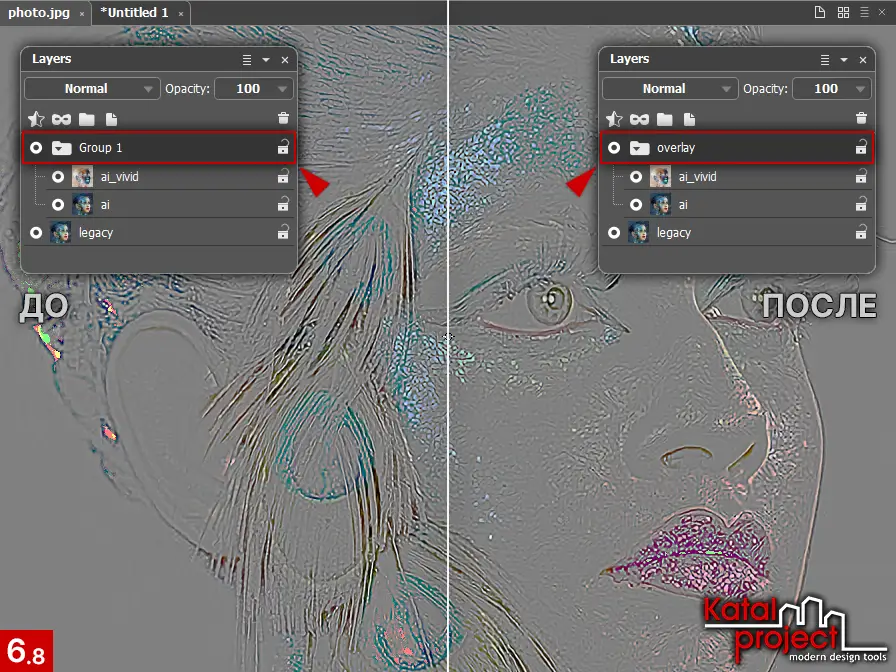
Task: Switch to the photo.jpg document tab
Action: click(x=41, y=13)
